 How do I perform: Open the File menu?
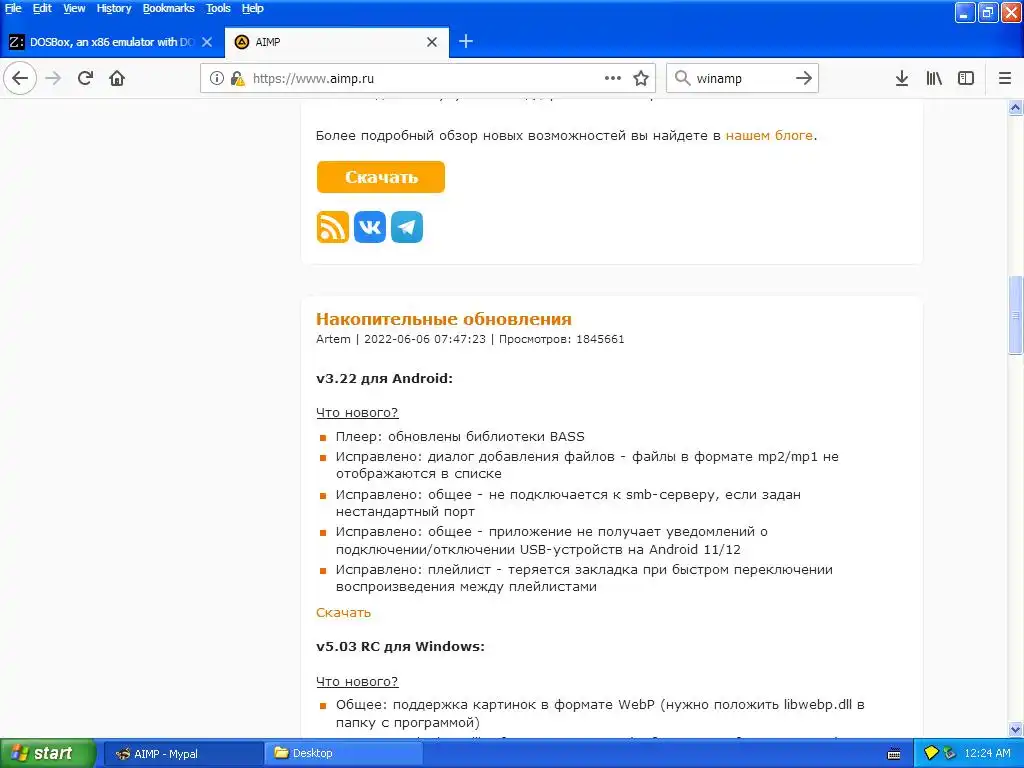(13, 8)
